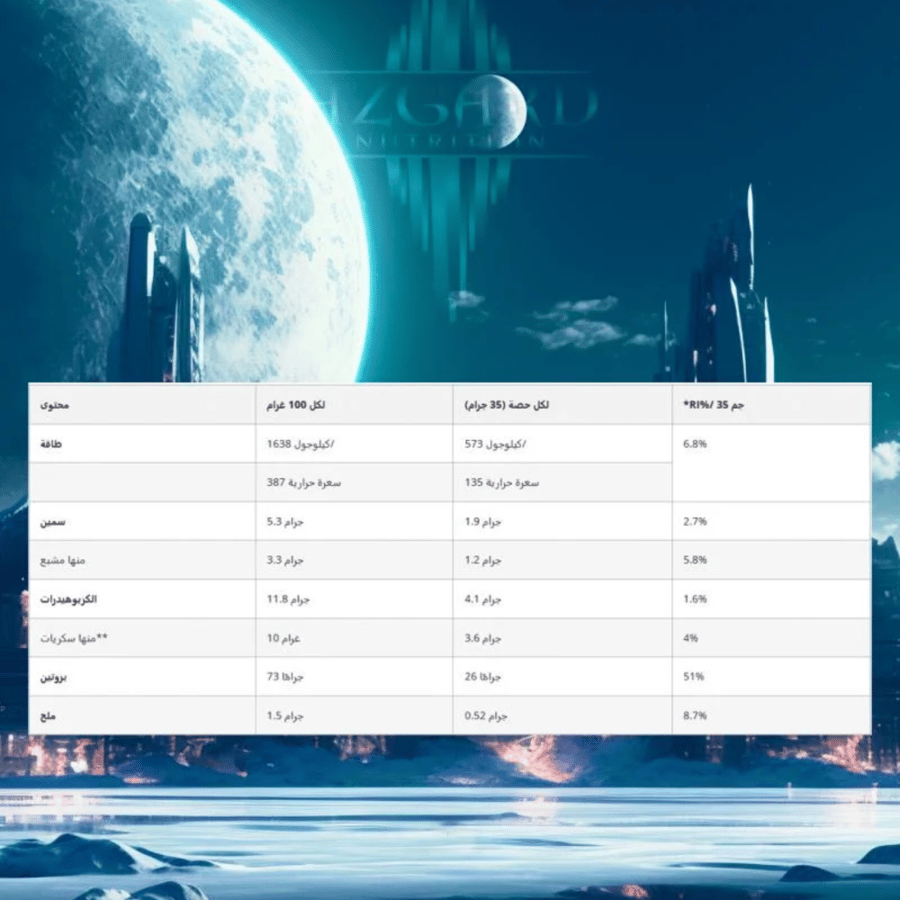The height and width of the screenshot is (900, 900).
Task: Click the "1.9 جرام" fat per serving
Action: [483, 522]
